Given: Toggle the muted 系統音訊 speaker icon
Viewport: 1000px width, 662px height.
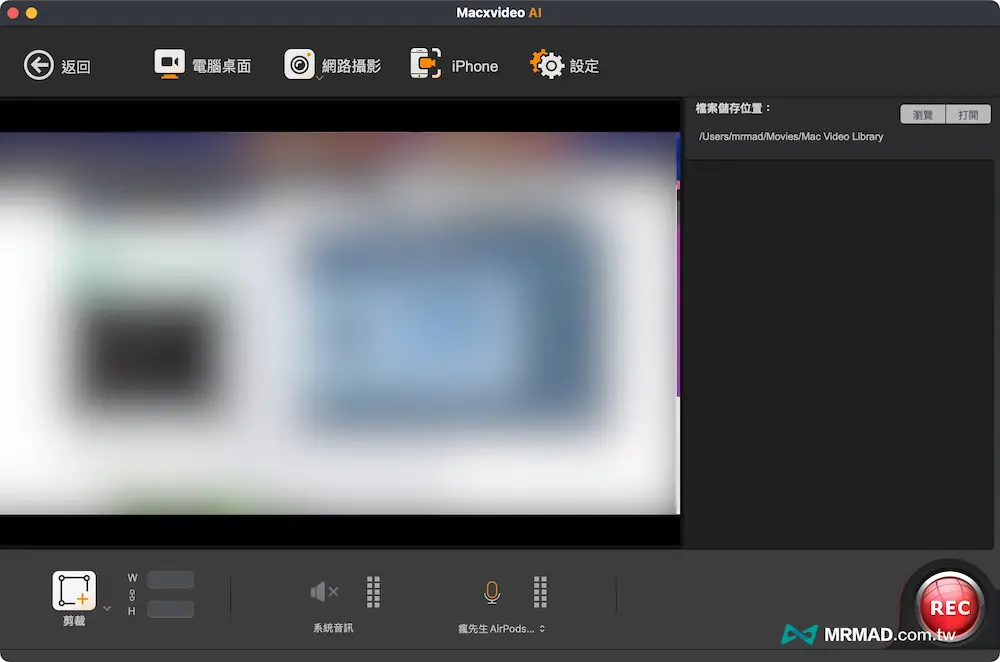Looking at the screenshot, I should tap(324, 592).
